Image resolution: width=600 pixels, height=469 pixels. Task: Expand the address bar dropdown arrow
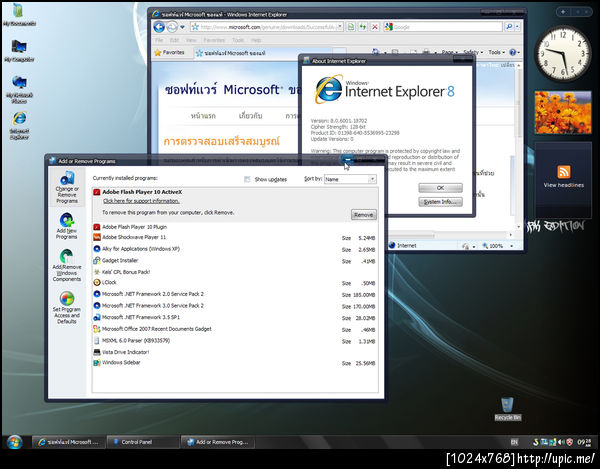point(340,27)
